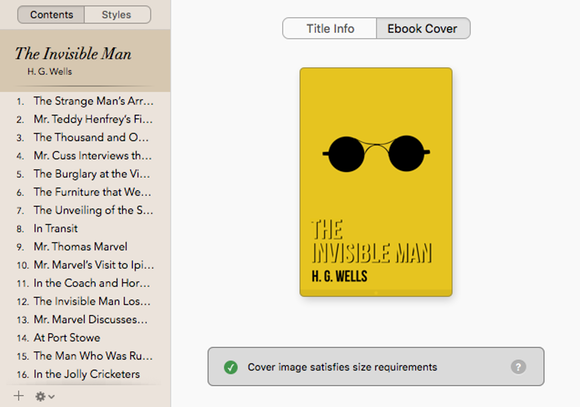This screenshot has height=407, width=580.
Task: Open chapter 13 Mr. Marvel Discusses...
Action: pos(85,319)
